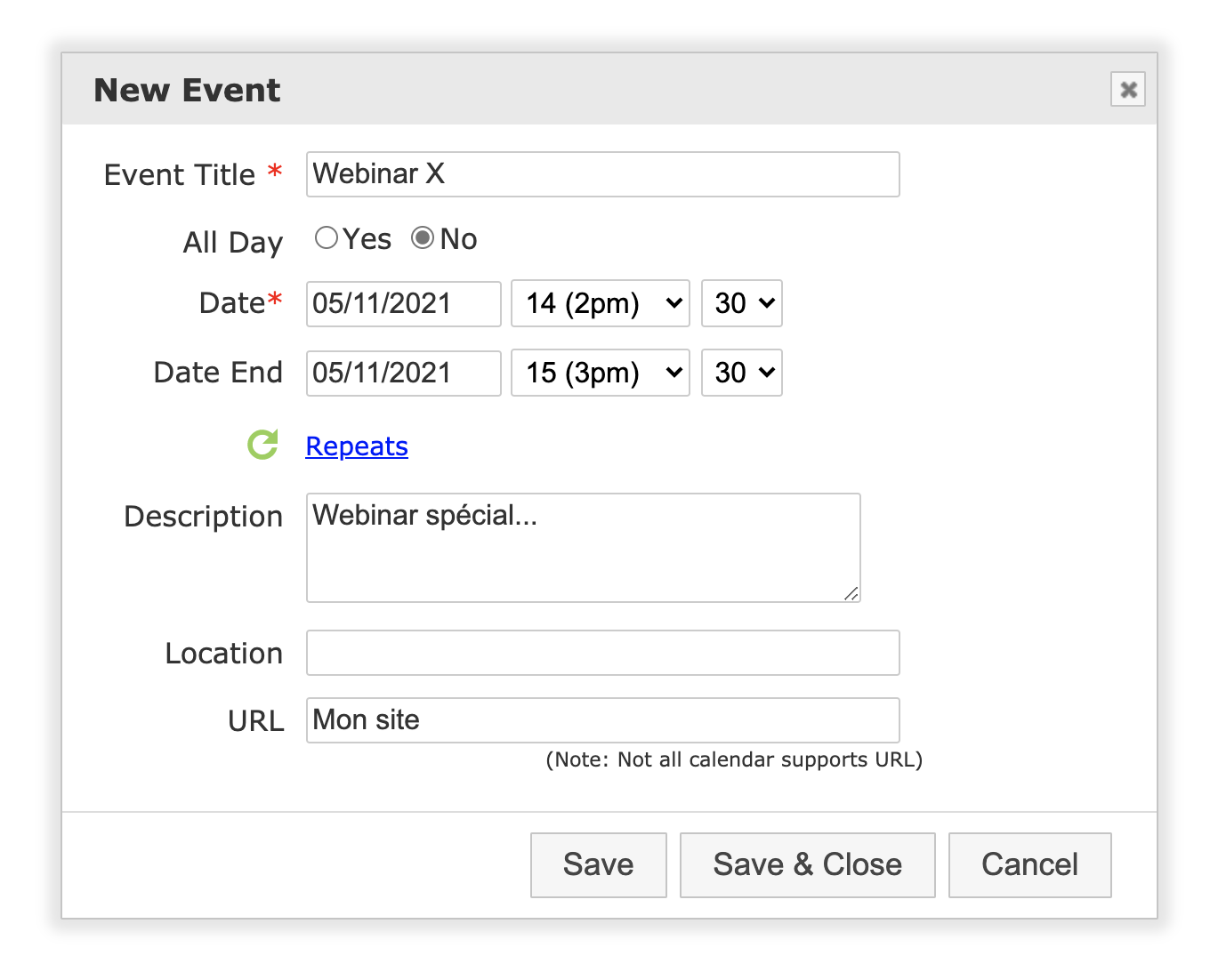Viewport: 1210px width, 980px height.
Task: Click the Date End input field
Action: (x=404, y=373)
